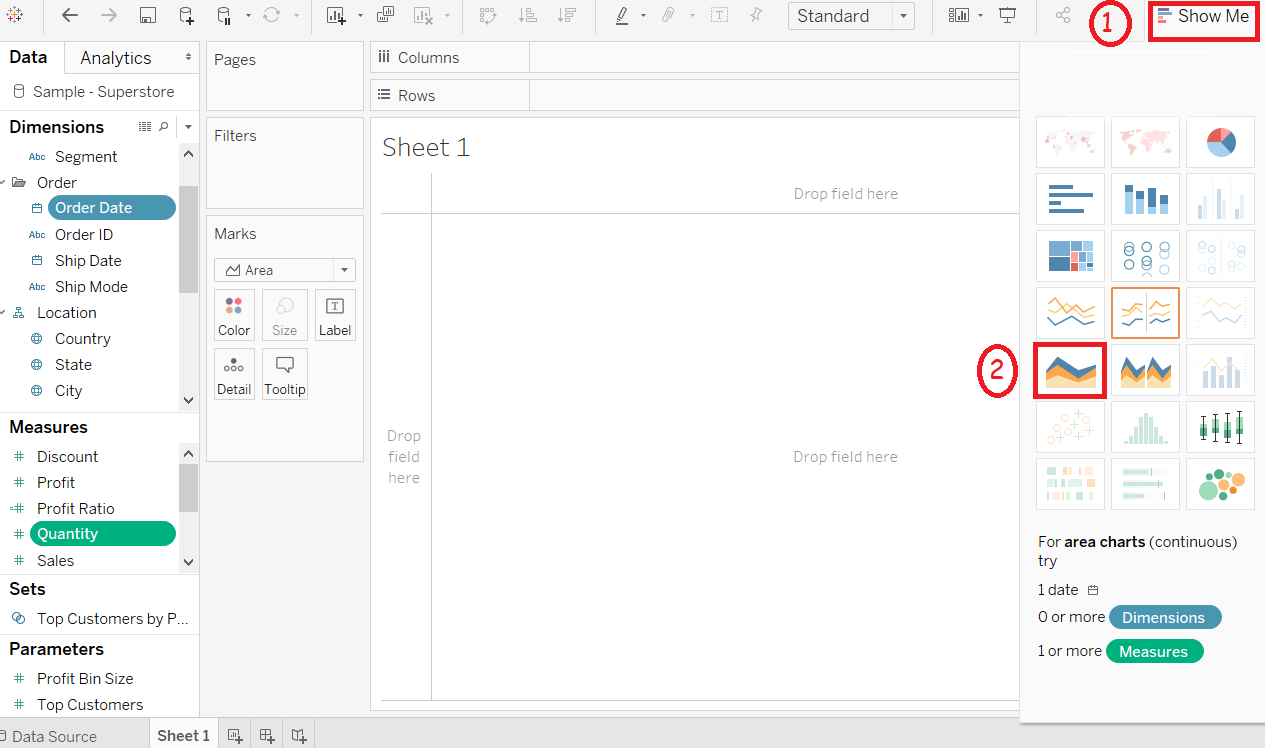Choose the continuous area chart thumbnail
Viewport: 1265px width, 748px height.
click(1070, 371)
